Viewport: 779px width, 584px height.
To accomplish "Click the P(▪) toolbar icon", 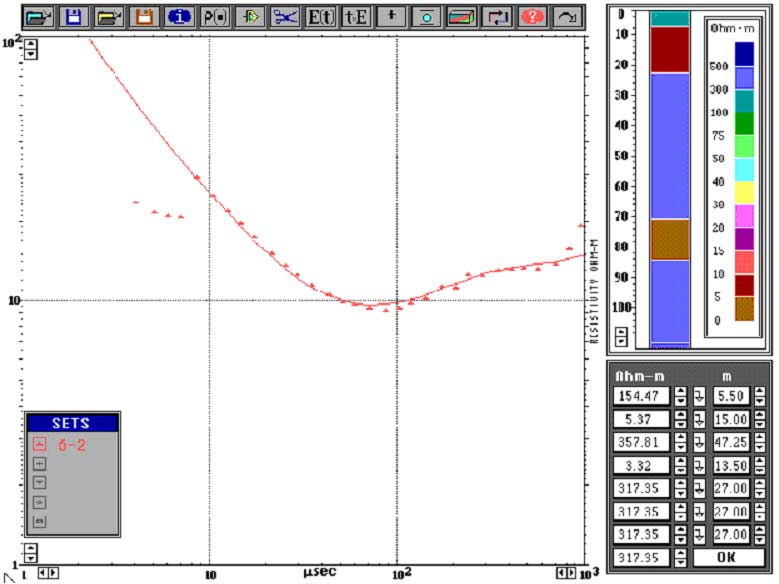I will coord(214,16).
